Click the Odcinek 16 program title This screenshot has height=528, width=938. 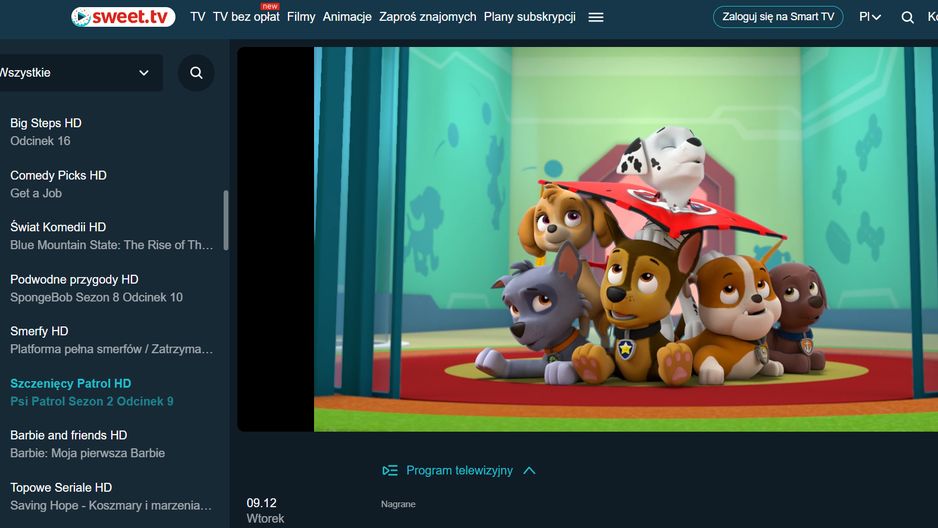[x=40, y=141]
